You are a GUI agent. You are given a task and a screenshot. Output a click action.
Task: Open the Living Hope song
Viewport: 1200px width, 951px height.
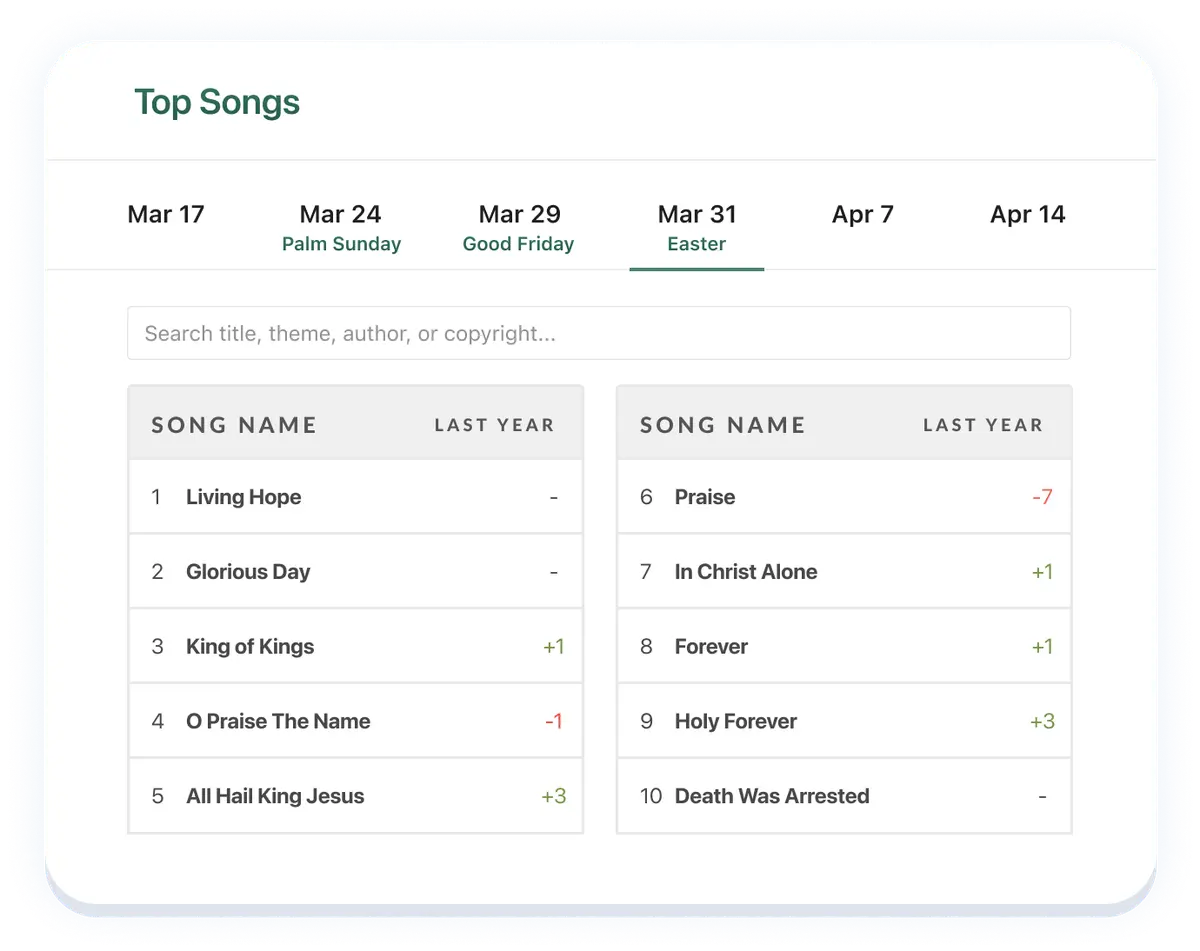(355, 497)
